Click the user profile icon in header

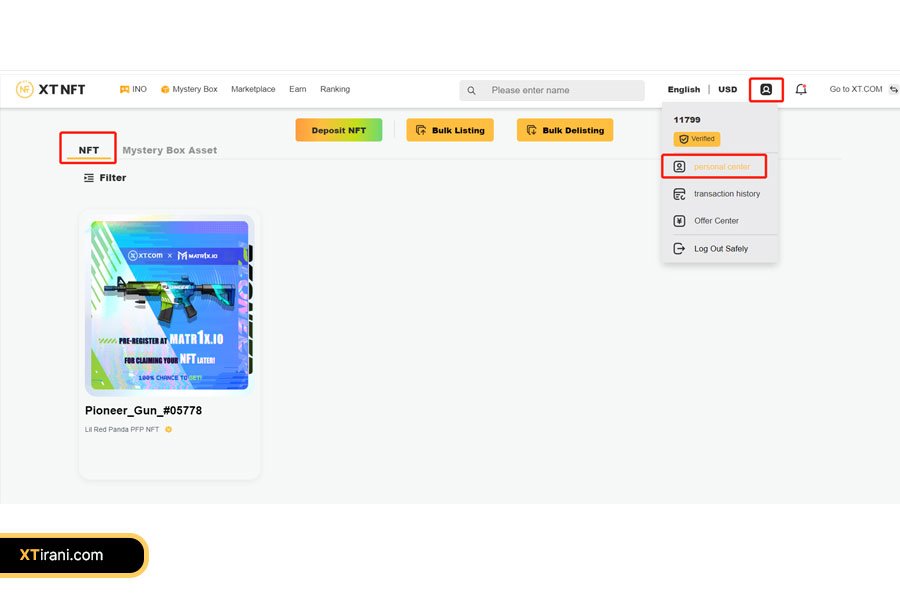pyautogui.click(x=766, y=89)
